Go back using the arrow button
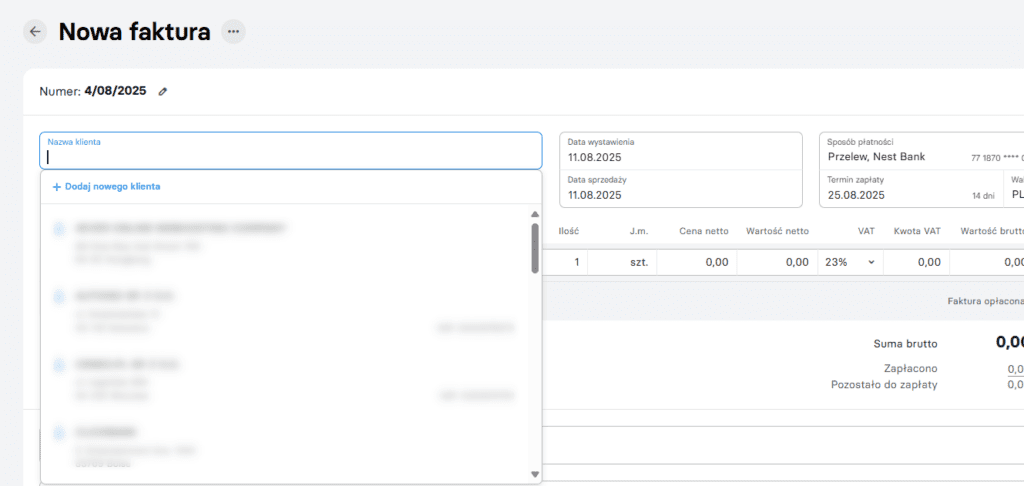Viewport: 1024px width, 486px height. 35,32
